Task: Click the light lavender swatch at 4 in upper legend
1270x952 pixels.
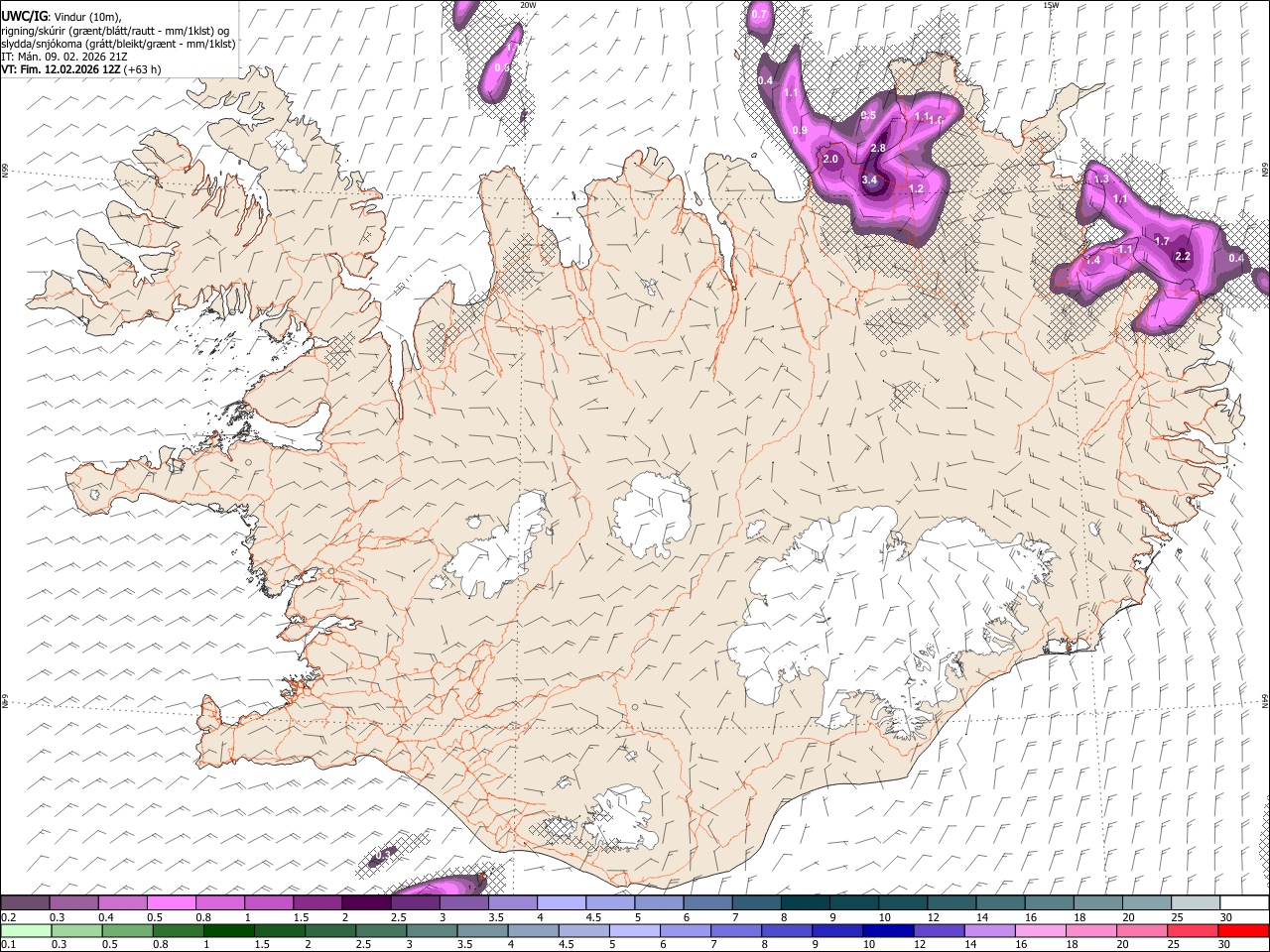Action: [562, 902]
